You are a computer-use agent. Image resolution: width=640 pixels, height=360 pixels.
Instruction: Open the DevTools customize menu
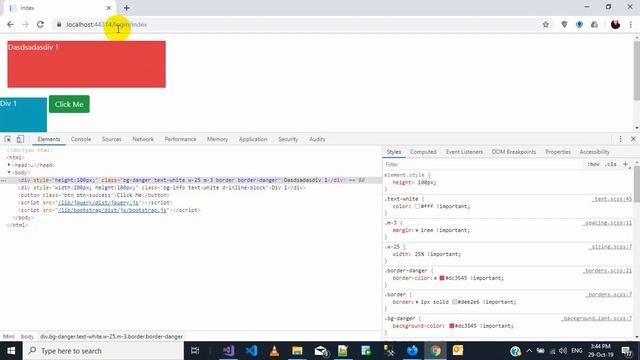click(620, 139)
